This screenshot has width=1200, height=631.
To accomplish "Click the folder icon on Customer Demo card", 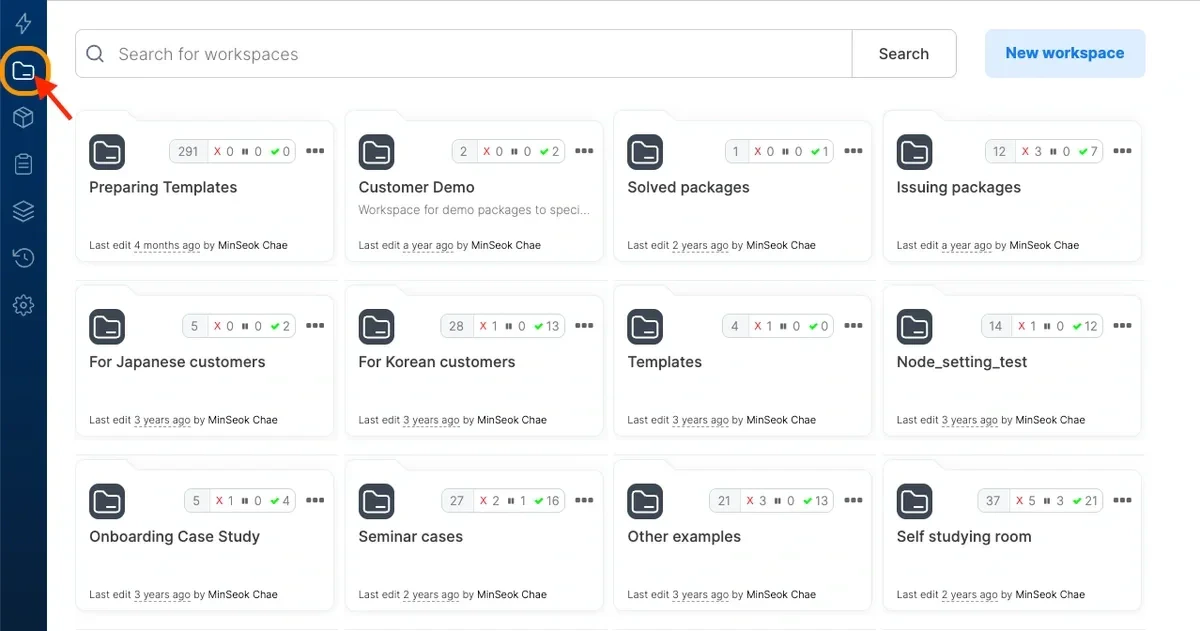I will (x=377, y=152).
